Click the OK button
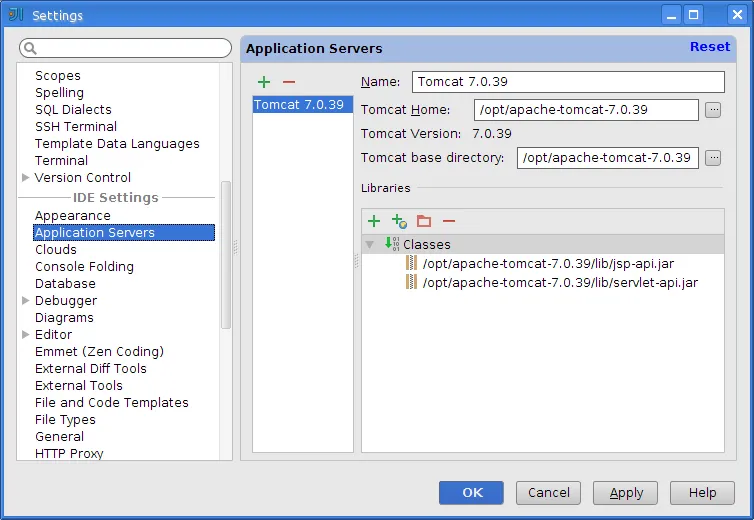This screenshot has height=520, width=754. click(x=471, y=493)
